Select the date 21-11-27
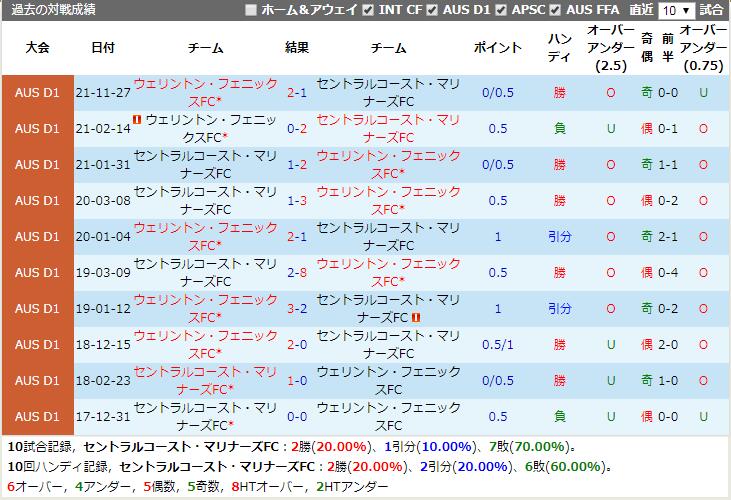Viewport: 731px width, 500px height. point(103,93)
